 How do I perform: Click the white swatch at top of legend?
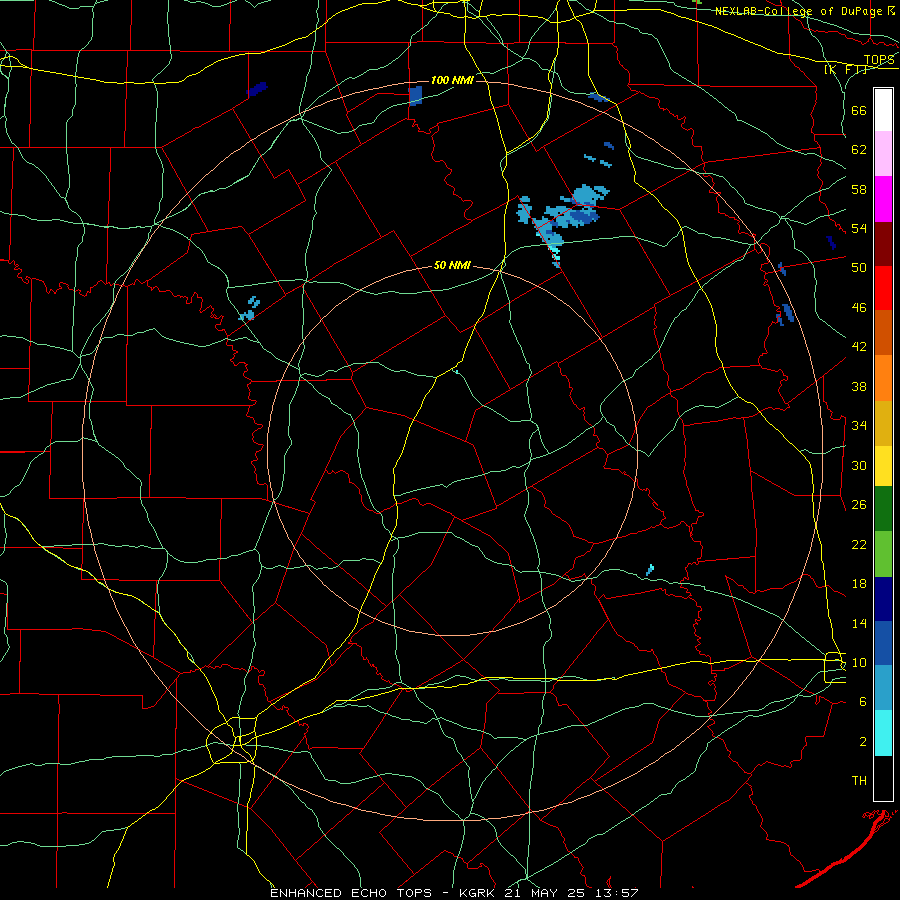(883, 110)
